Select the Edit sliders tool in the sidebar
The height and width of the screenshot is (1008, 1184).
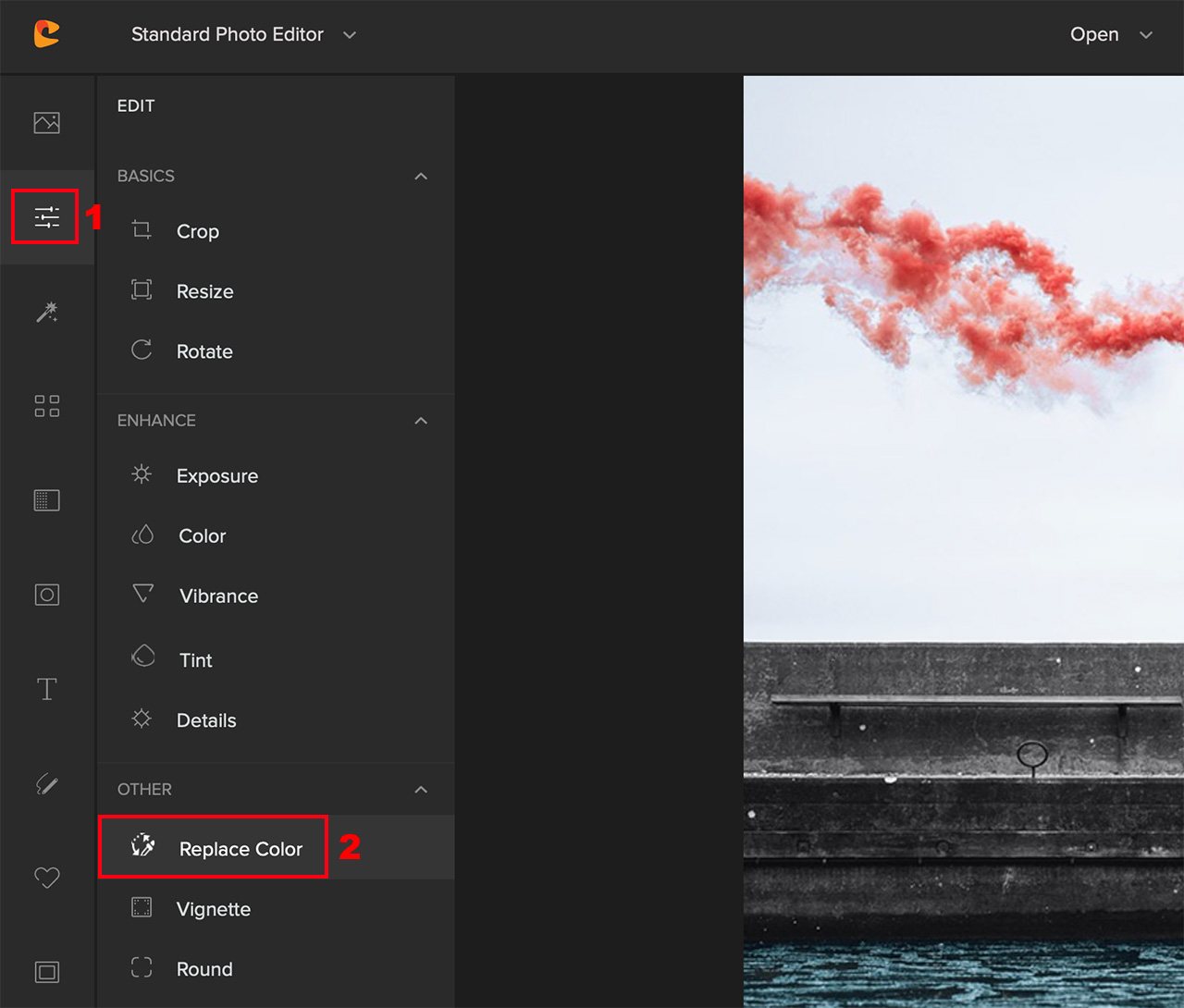coord(46,215)
